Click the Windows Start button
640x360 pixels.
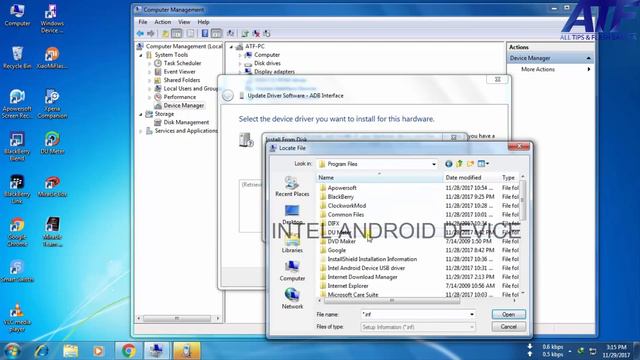[x=12, y=351]
